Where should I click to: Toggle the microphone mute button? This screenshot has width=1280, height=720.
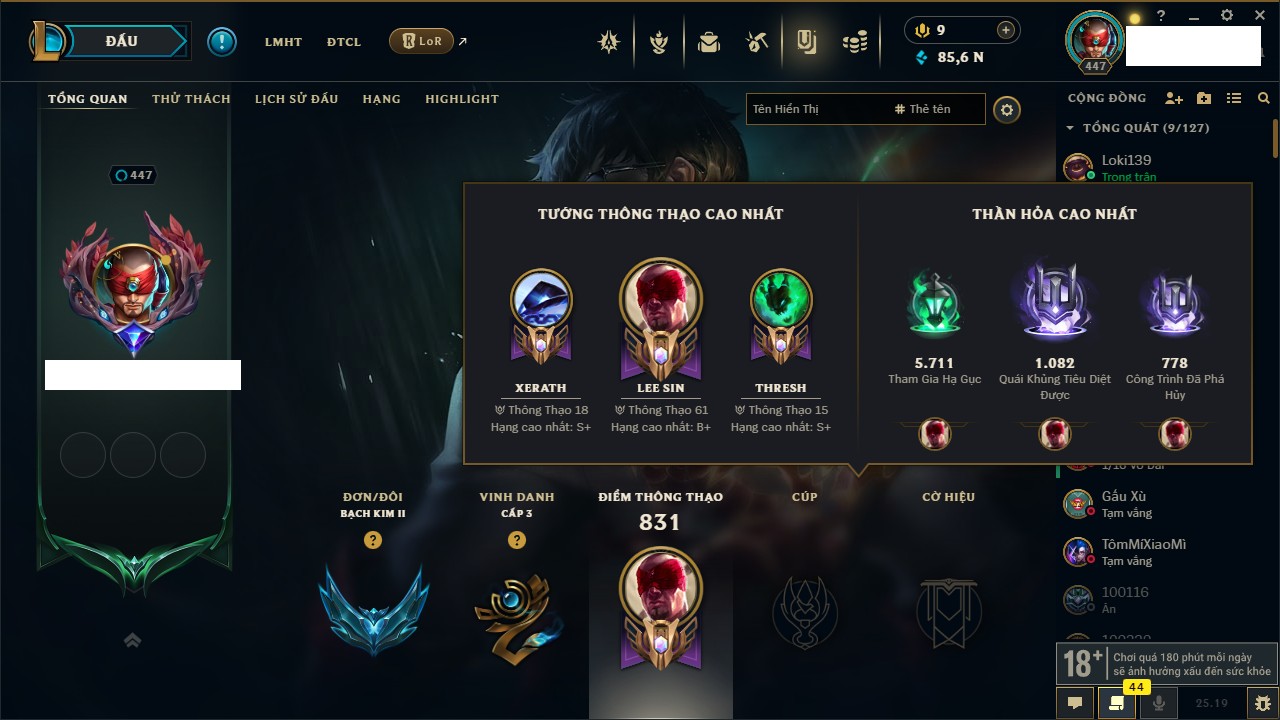(x=1159, y=703)
